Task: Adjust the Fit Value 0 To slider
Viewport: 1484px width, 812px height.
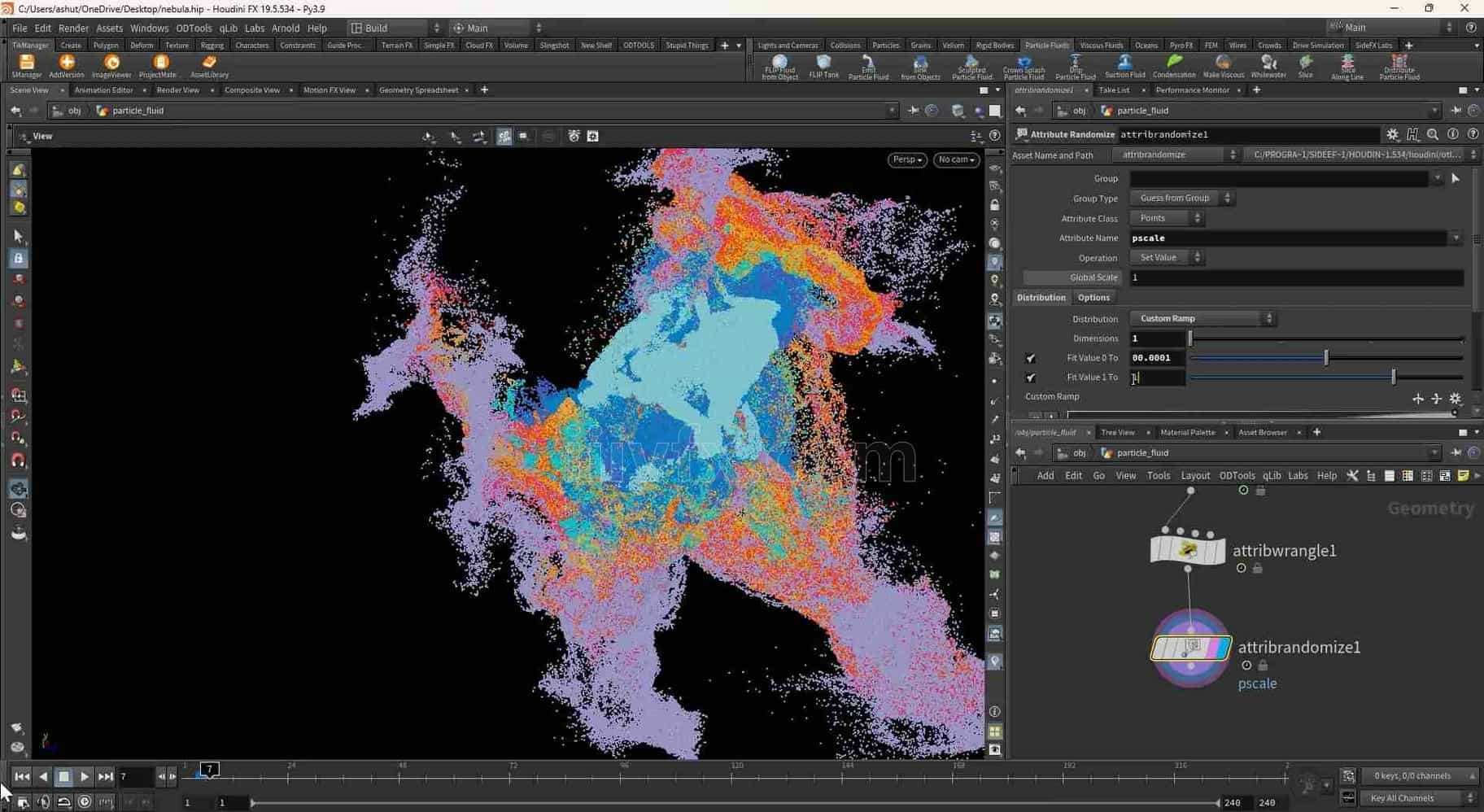Action: click(1326, 357)
